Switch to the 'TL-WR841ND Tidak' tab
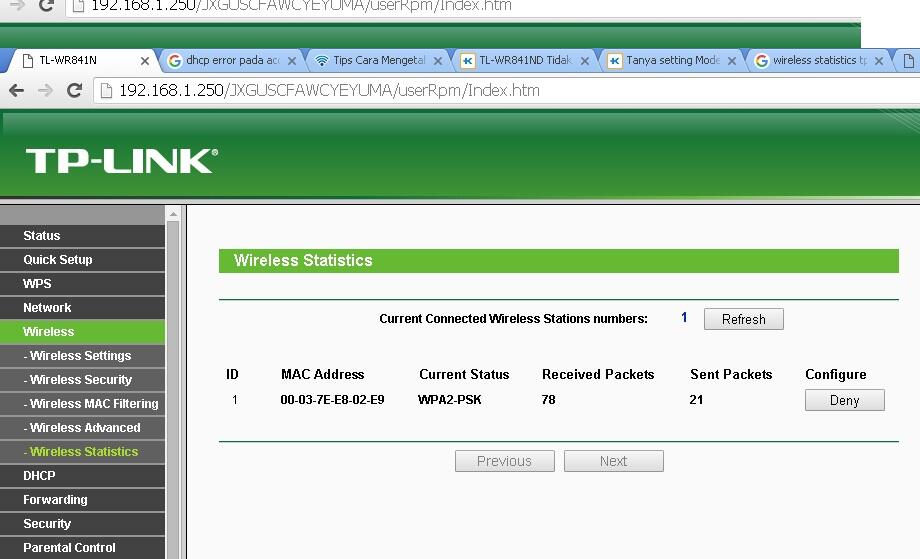This screenshot has height=559, width=920. click(x=525, y=60)
